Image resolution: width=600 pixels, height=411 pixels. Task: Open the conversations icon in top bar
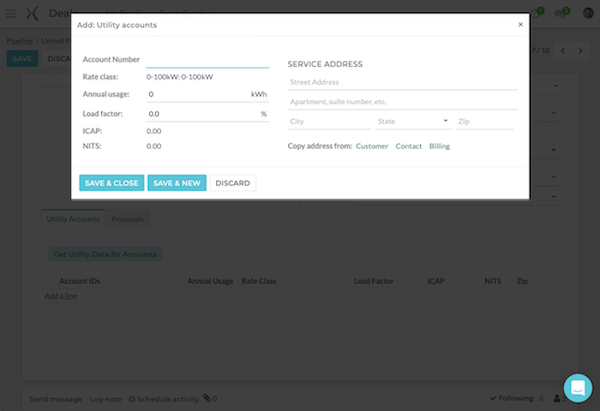pyautogui.click(x=560, y=14)
